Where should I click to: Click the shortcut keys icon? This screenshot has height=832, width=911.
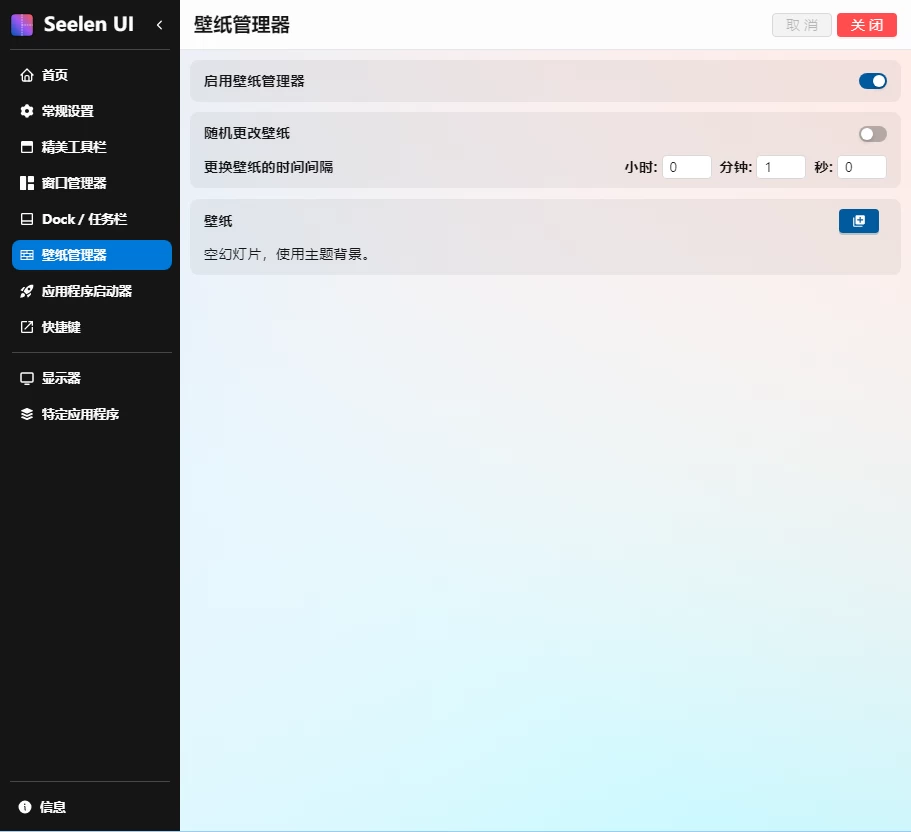27,327
